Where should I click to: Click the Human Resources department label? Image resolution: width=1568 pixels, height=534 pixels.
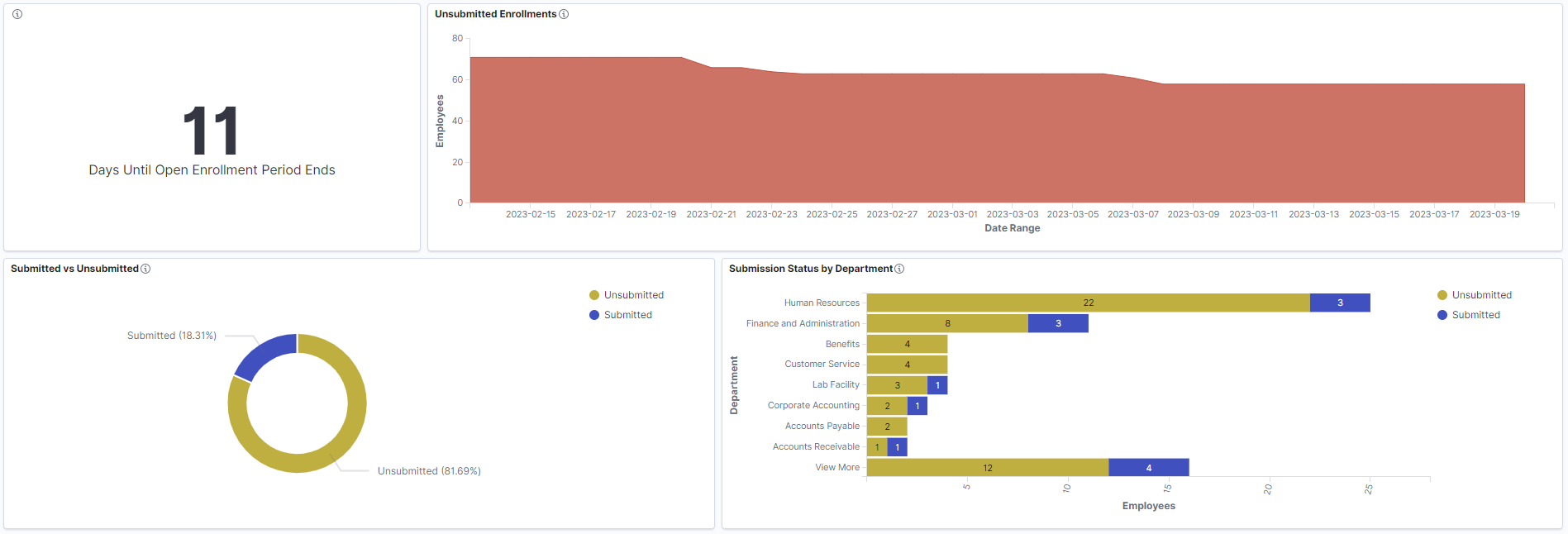pyautogui.click(x=822, y=303)
